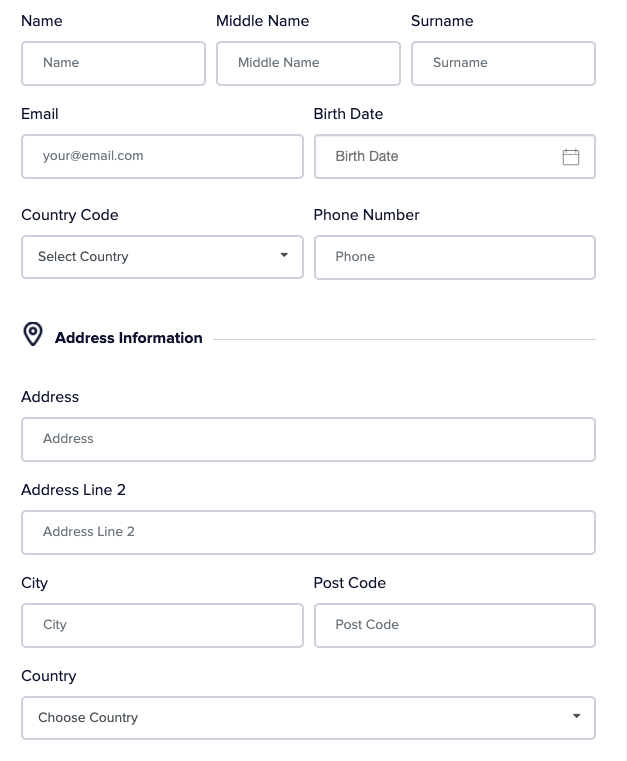Focus the Post Code input
Screen dimensions: 627x761
[455, 626]
